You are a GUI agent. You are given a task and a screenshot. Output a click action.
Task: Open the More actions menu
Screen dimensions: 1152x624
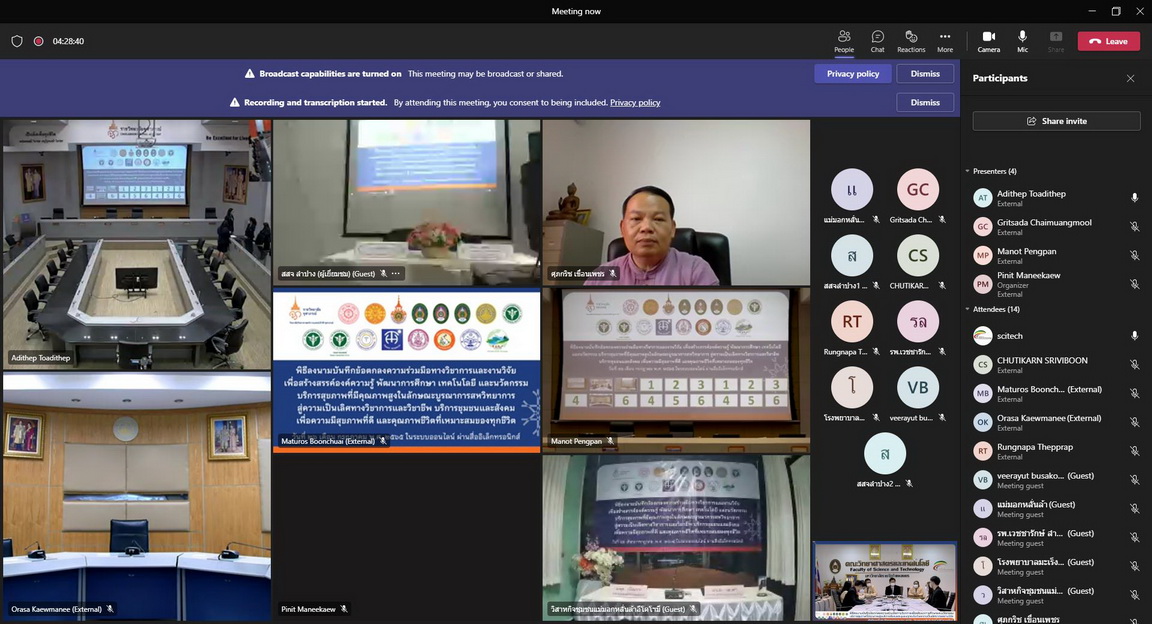(x=945, y=40)
